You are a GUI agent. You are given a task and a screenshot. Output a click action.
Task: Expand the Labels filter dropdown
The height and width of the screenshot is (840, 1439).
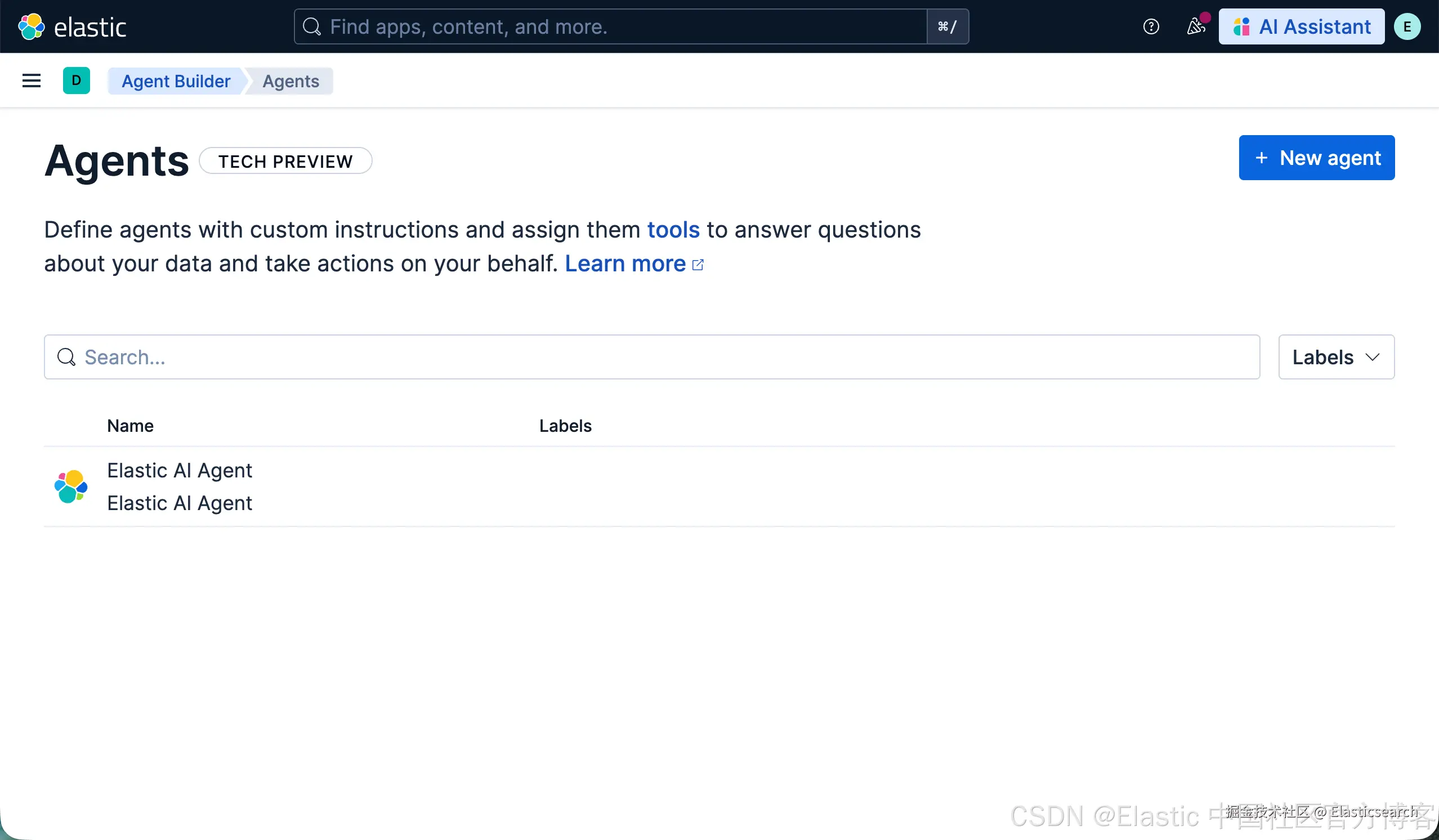pos(1335,357)
